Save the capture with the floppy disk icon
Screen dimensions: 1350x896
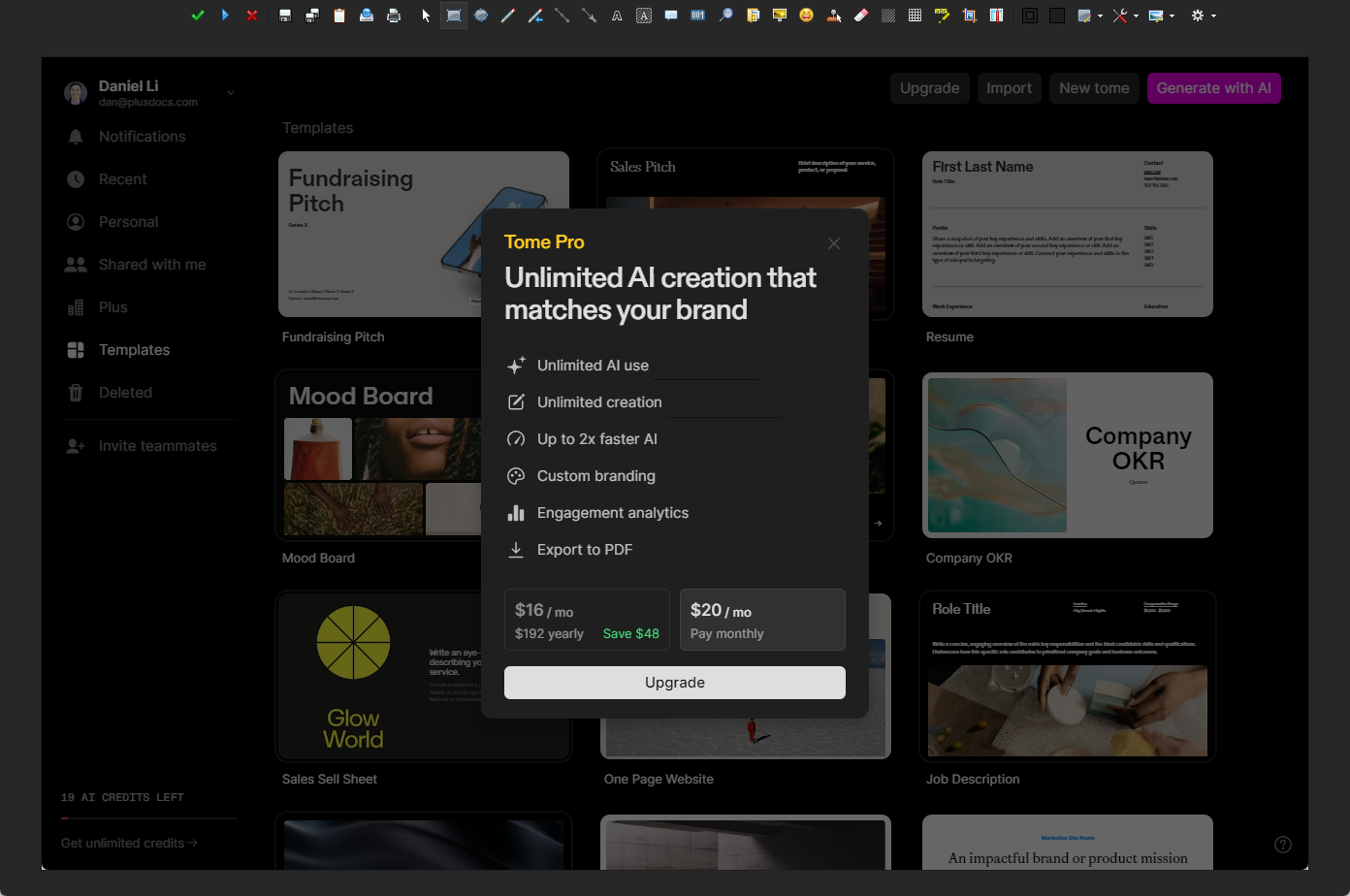pyautogui.click(x=285, y=16)
